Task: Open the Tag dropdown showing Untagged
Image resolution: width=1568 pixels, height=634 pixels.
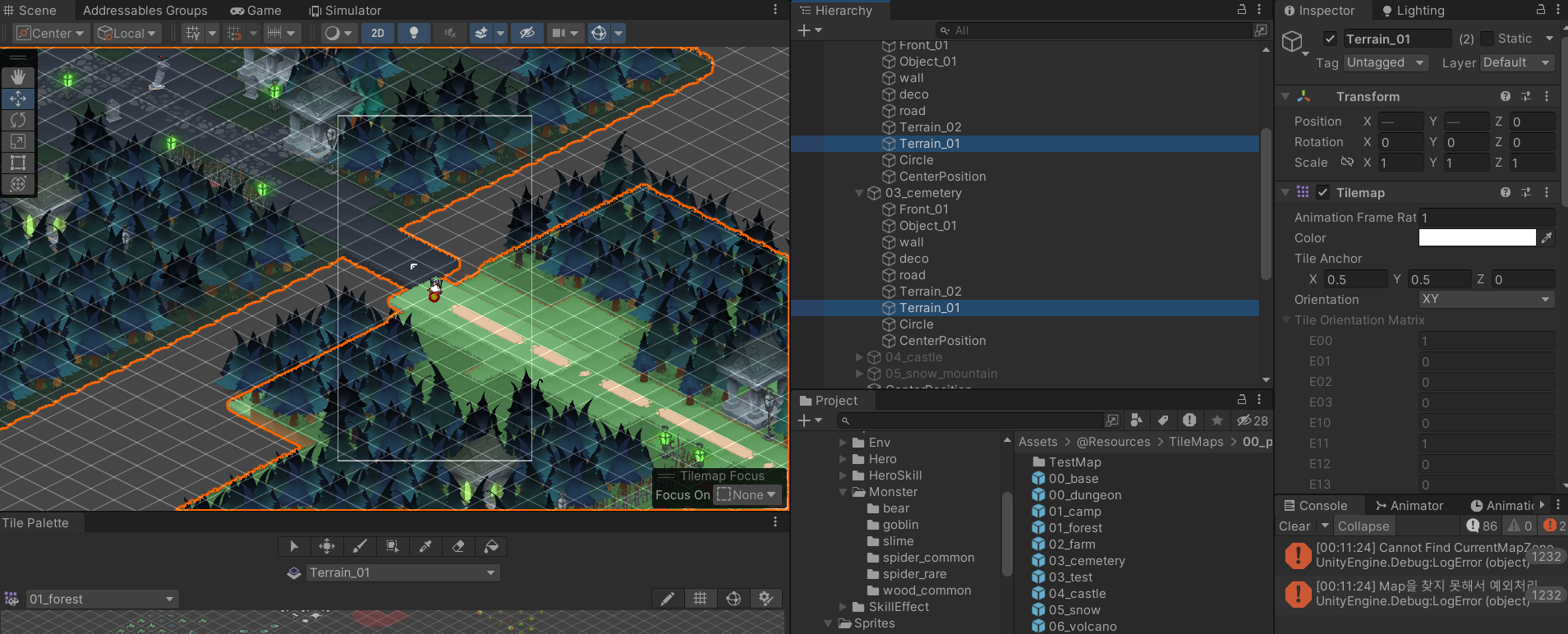Action: [x=1386, y=62]
